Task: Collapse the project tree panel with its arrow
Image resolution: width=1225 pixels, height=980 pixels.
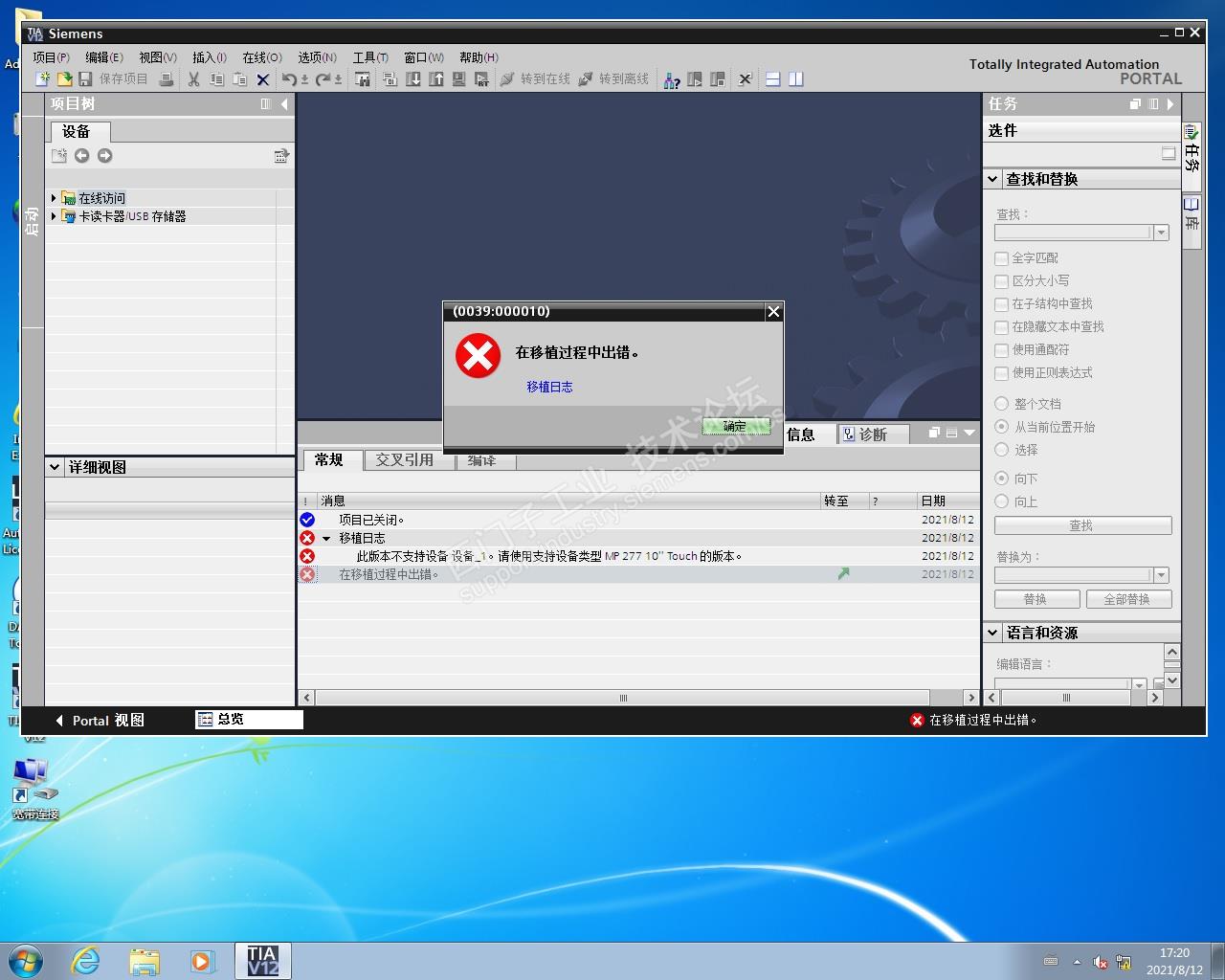Action: pyautogui.click(x=284, y=104)
